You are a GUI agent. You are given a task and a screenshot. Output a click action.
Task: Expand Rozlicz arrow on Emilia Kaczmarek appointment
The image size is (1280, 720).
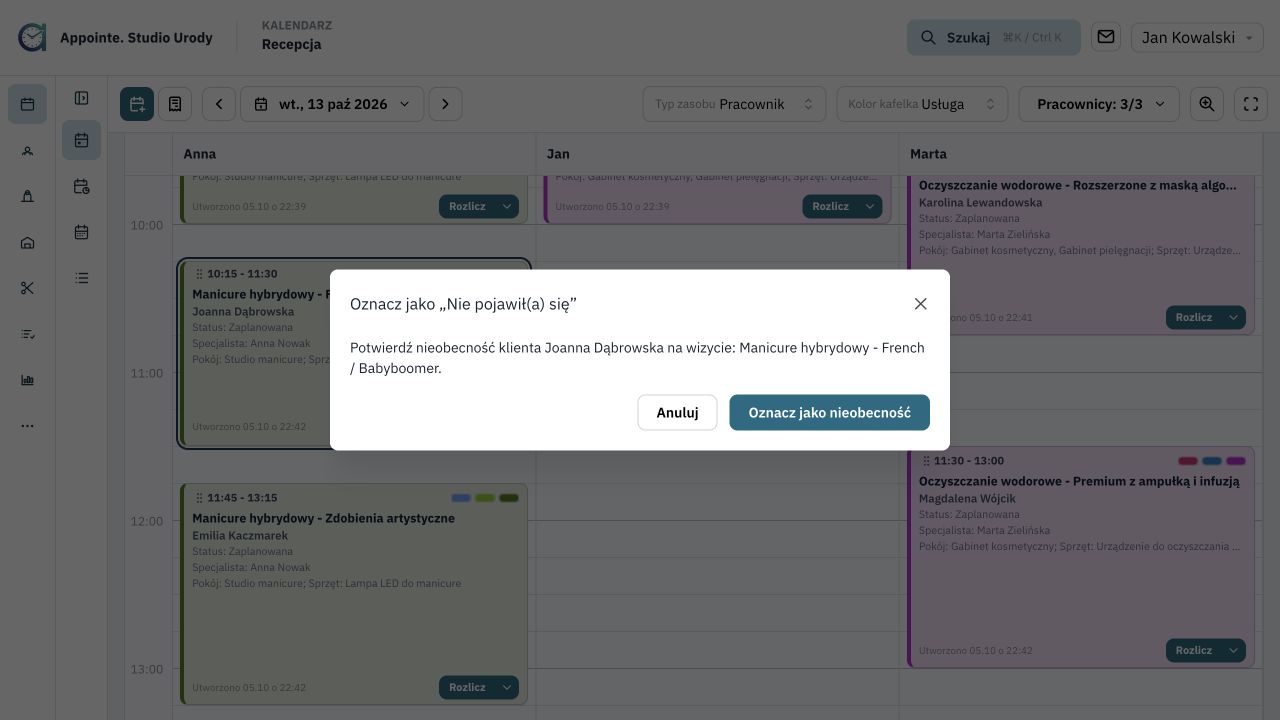click(508, 687)
